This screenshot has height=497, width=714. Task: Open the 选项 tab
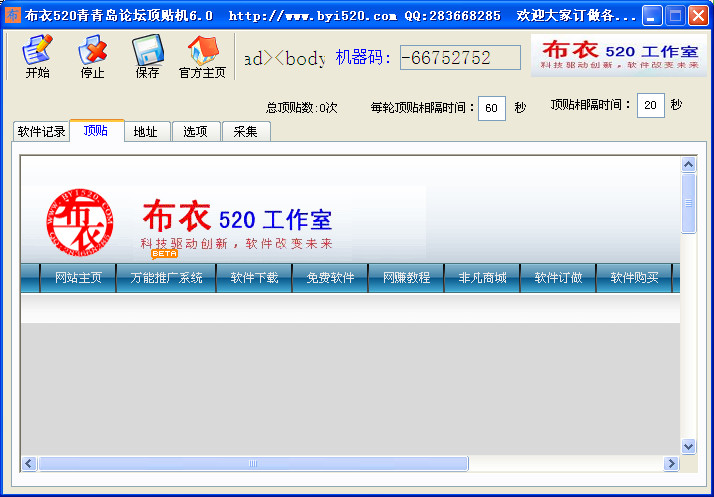coord(196,132)
